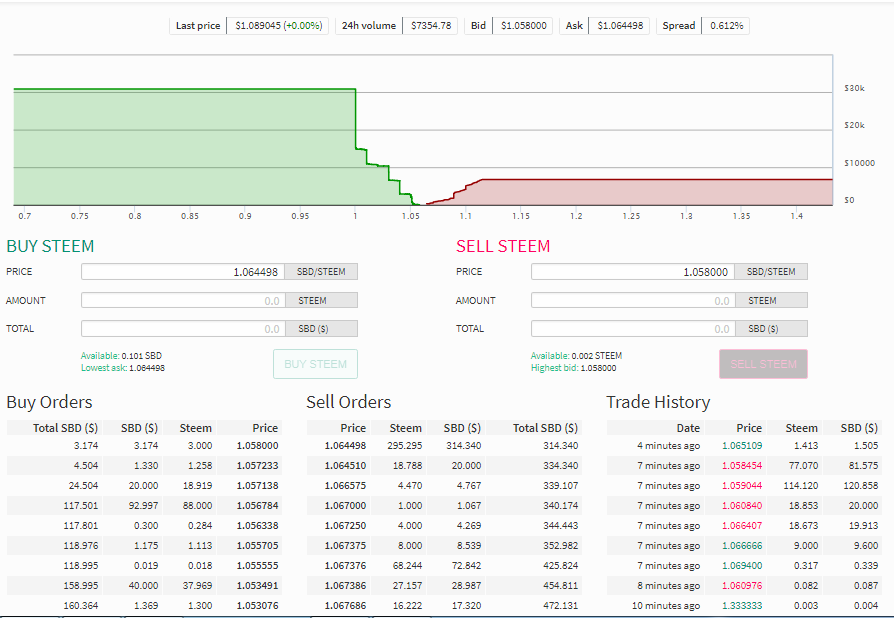Select sell order row priced 1.067686
894x618 pixels.
click(444, 605)
